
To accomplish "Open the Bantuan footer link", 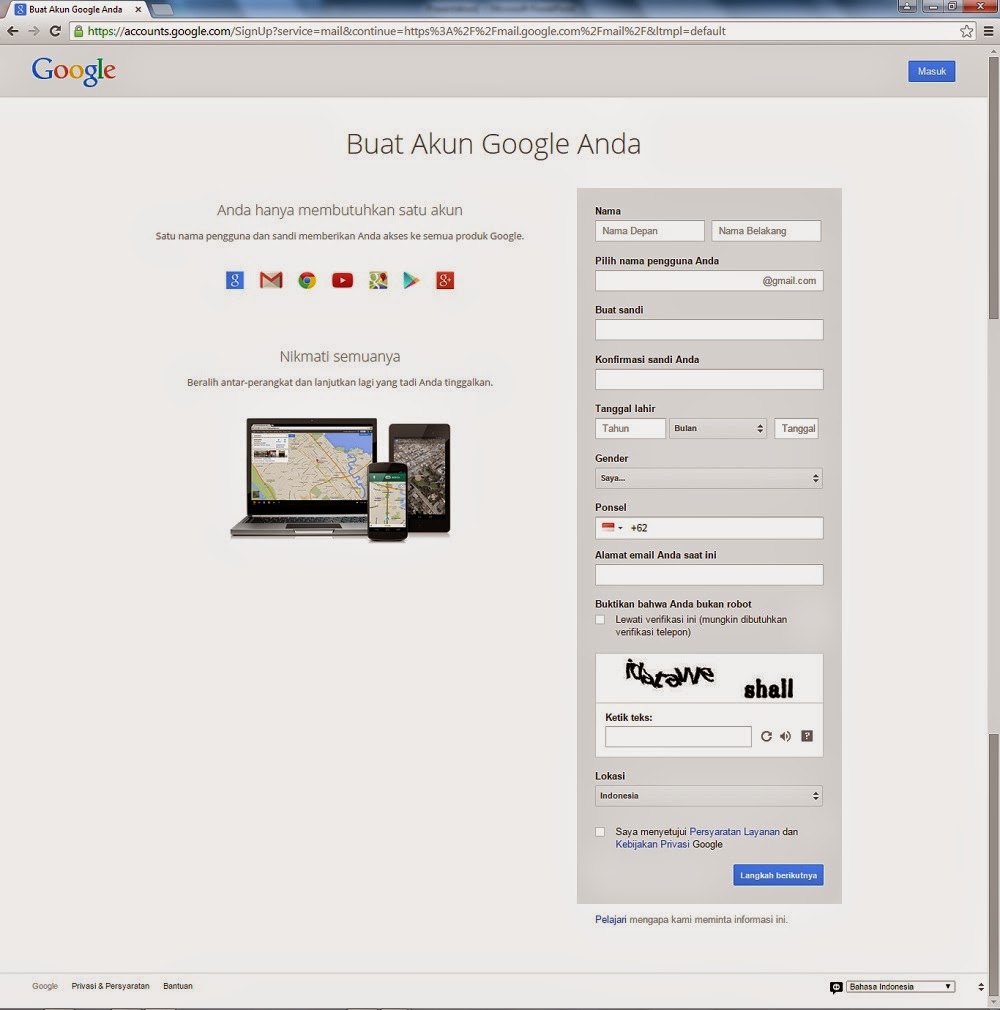I will point(178,986).
